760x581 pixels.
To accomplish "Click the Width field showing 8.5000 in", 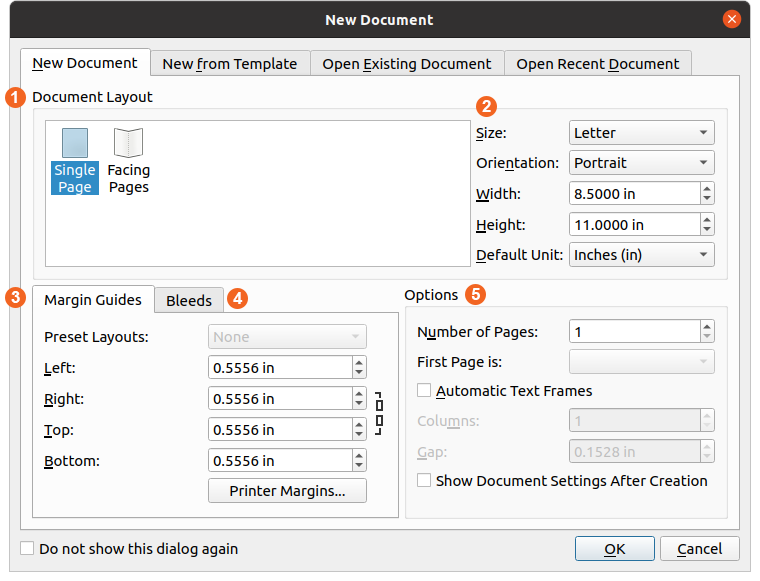I will coord(635,194).
